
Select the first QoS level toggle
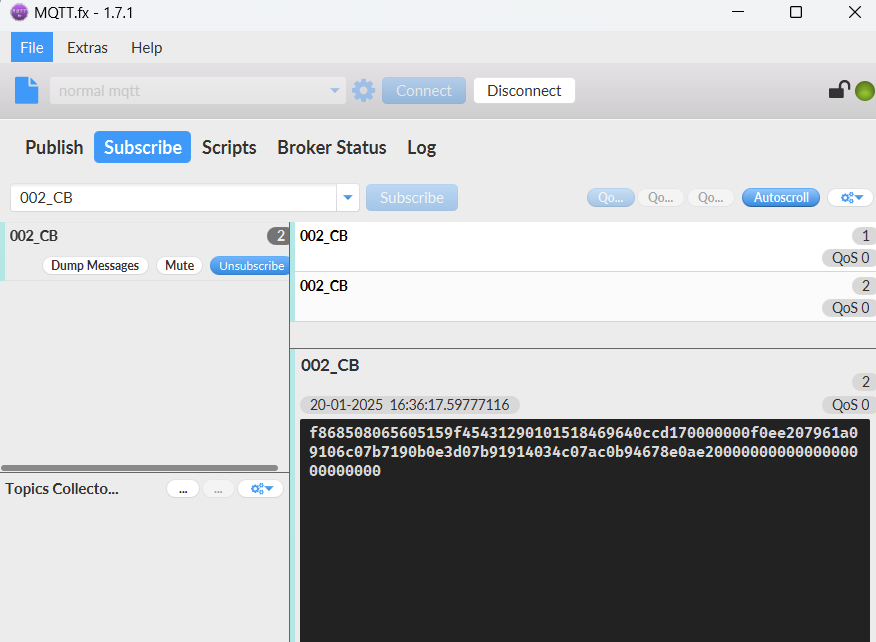(611, 197)
